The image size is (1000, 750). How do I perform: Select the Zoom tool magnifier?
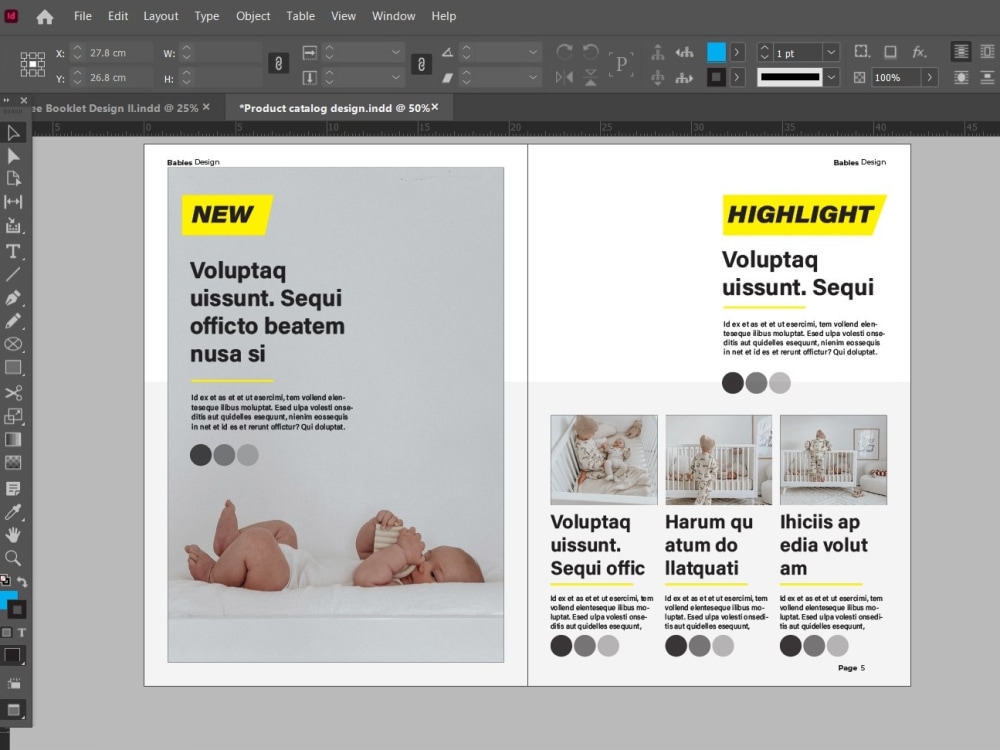(x=13, y=558)
